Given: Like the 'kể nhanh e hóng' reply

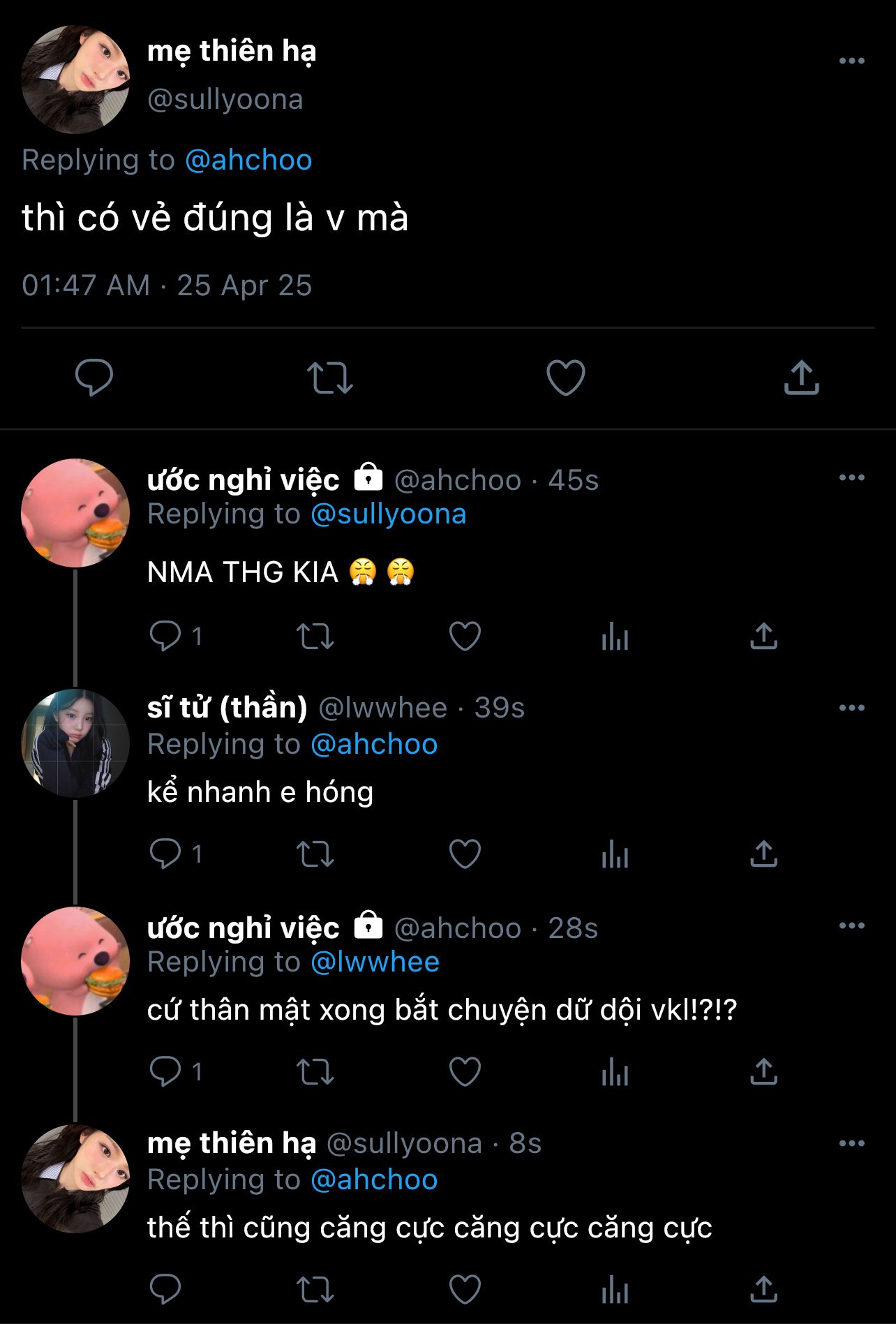Looking at the screenshot, I should (465, 854).
